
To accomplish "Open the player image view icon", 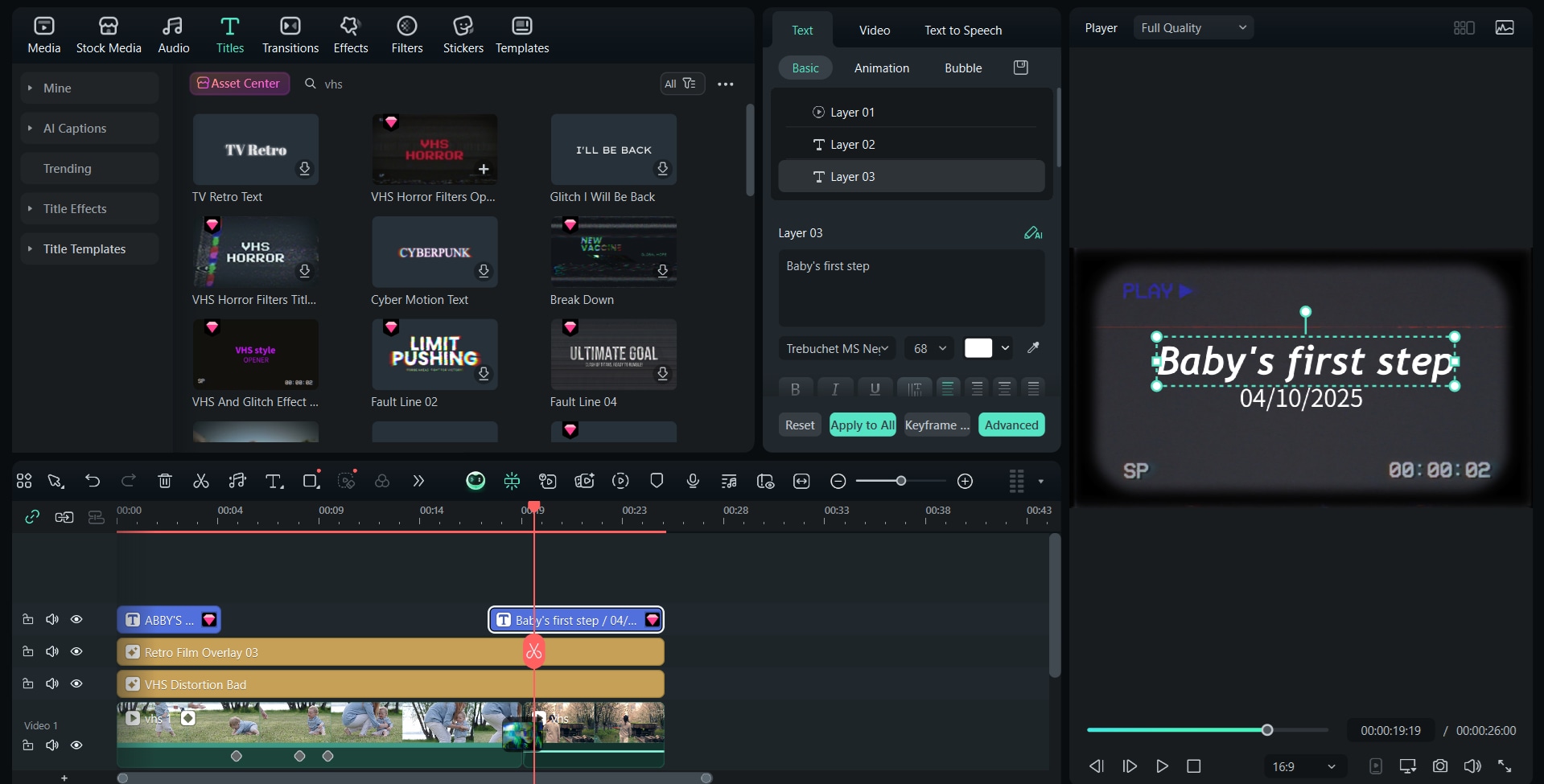I will [1505, 28].
